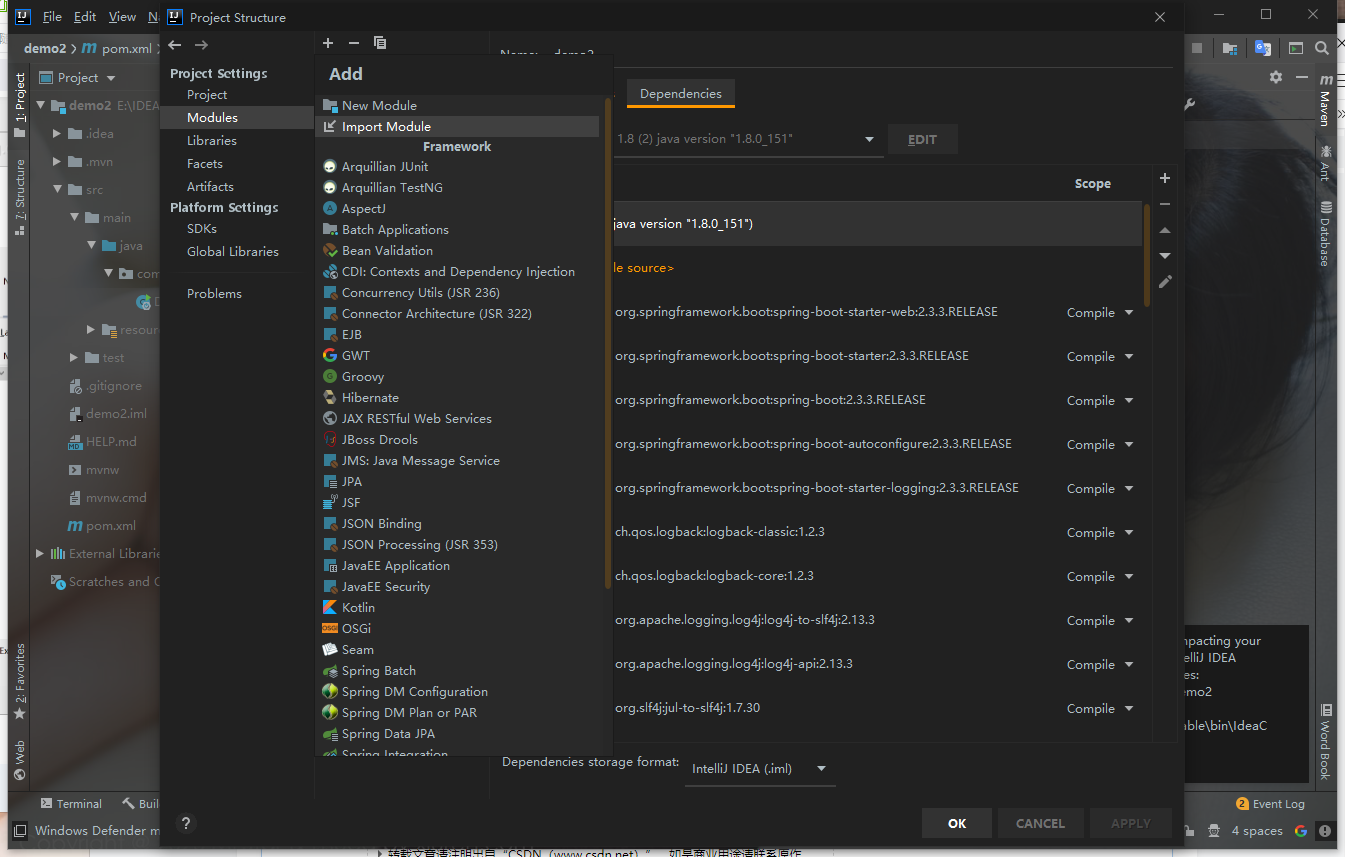Open the Web side panel
1345x857 pixels.
tap(20, 760)
